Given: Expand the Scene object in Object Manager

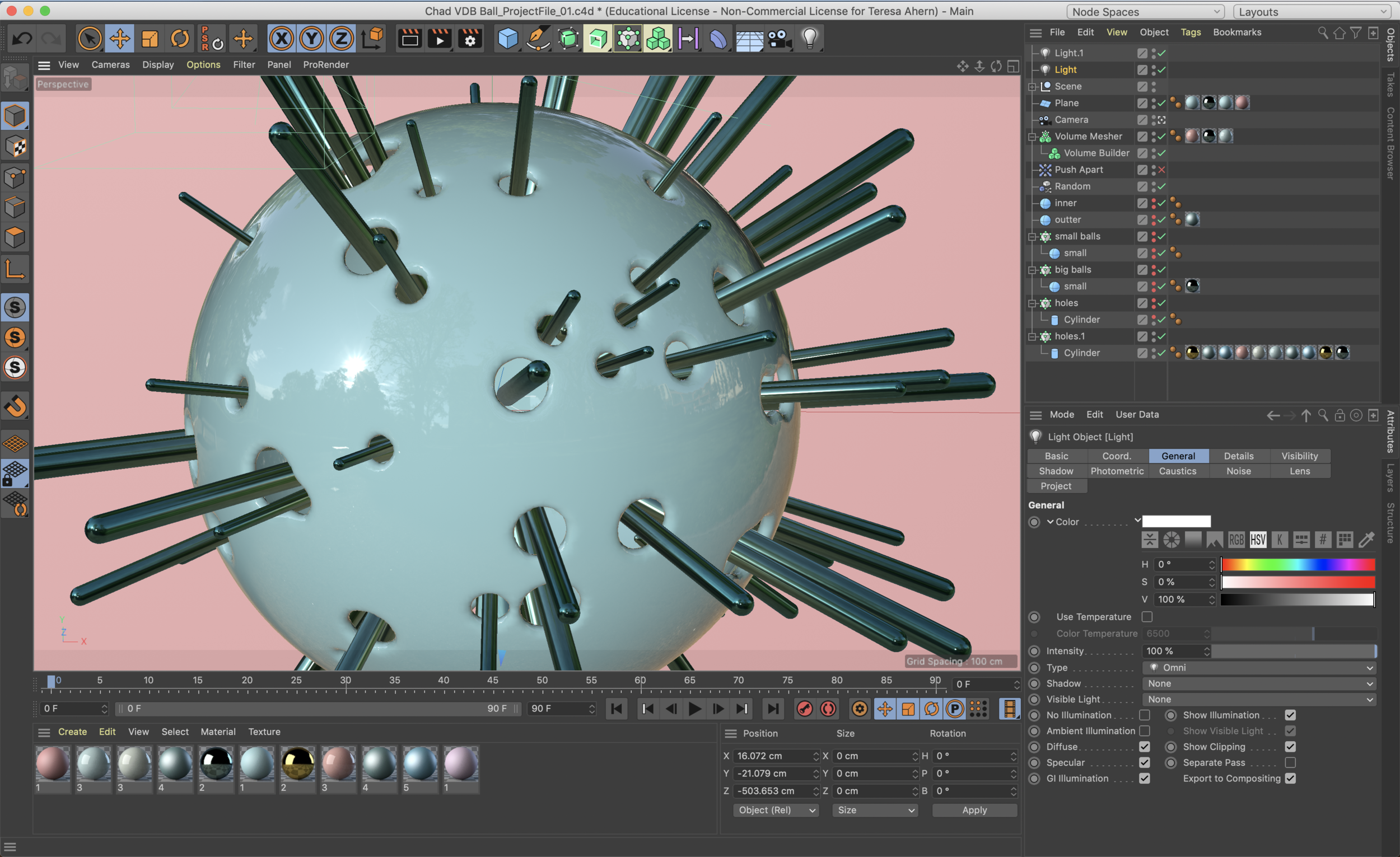Looking at the screenshot, I should click(x=1033, y=87).
